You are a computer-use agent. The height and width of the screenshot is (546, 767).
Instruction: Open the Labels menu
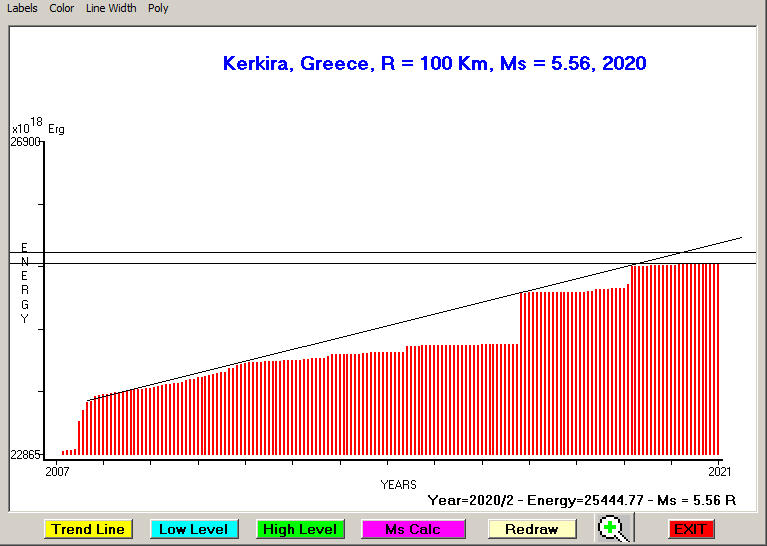[x=22, y=8]
